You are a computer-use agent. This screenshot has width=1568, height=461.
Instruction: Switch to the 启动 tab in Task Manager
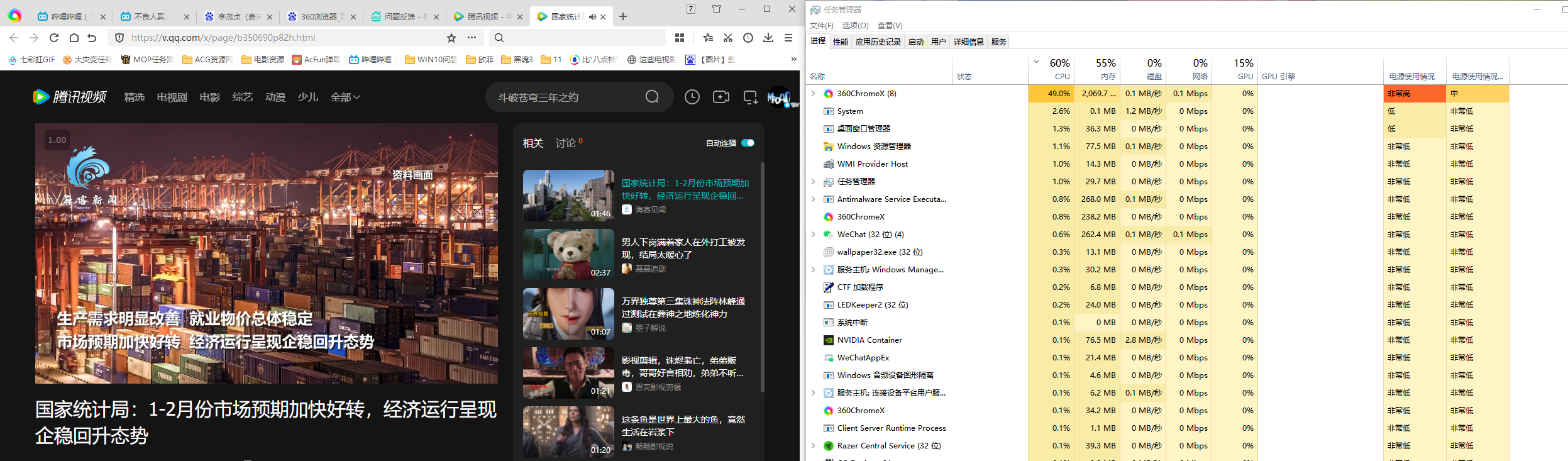pos(916,42)
